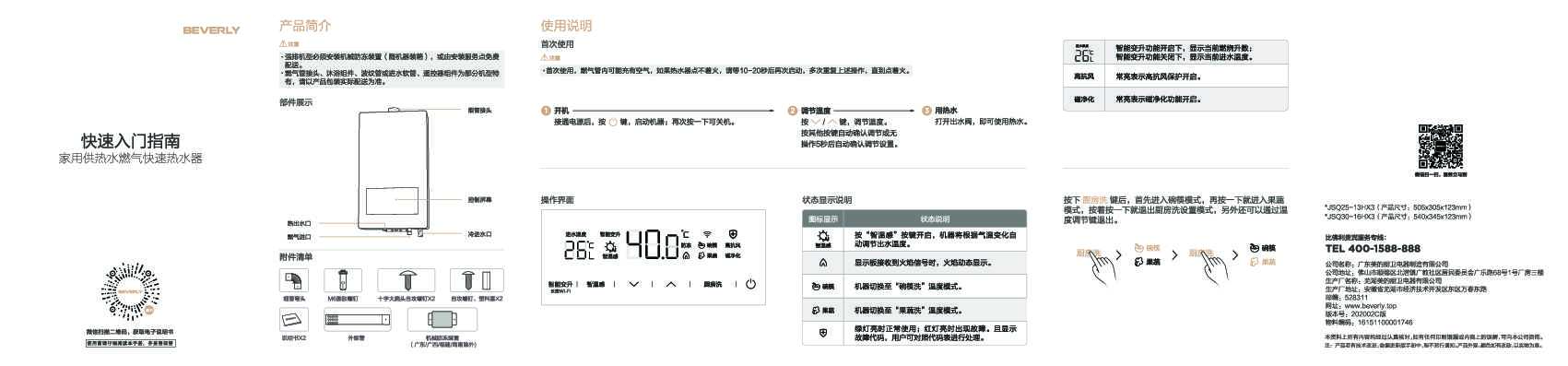
Task: Click the flame icon on the control display
Action: [x=686, y=255]
